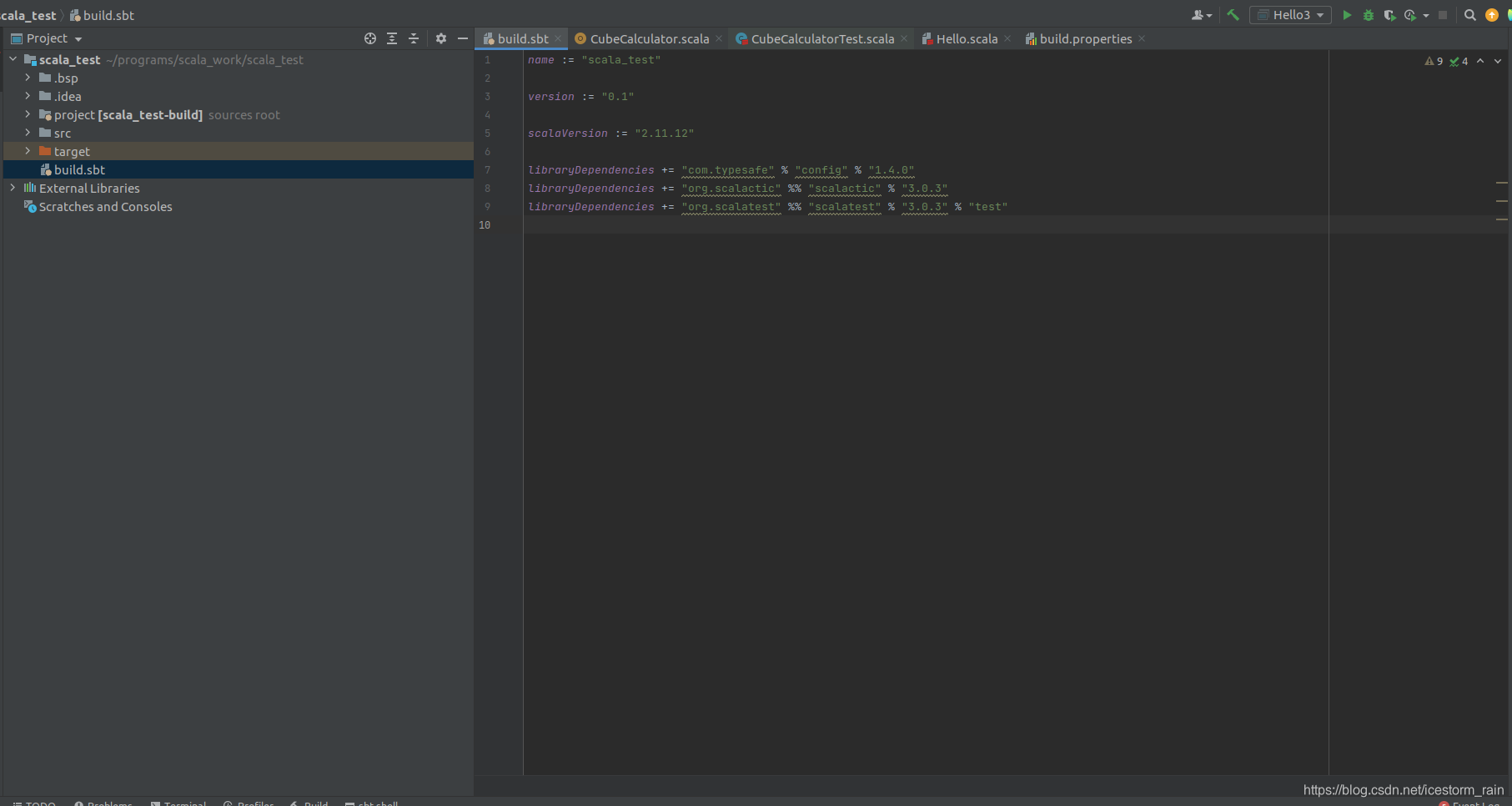1512x806 pixels.
Task: Select scala_test root in project tree
Action: click(239, 60)
